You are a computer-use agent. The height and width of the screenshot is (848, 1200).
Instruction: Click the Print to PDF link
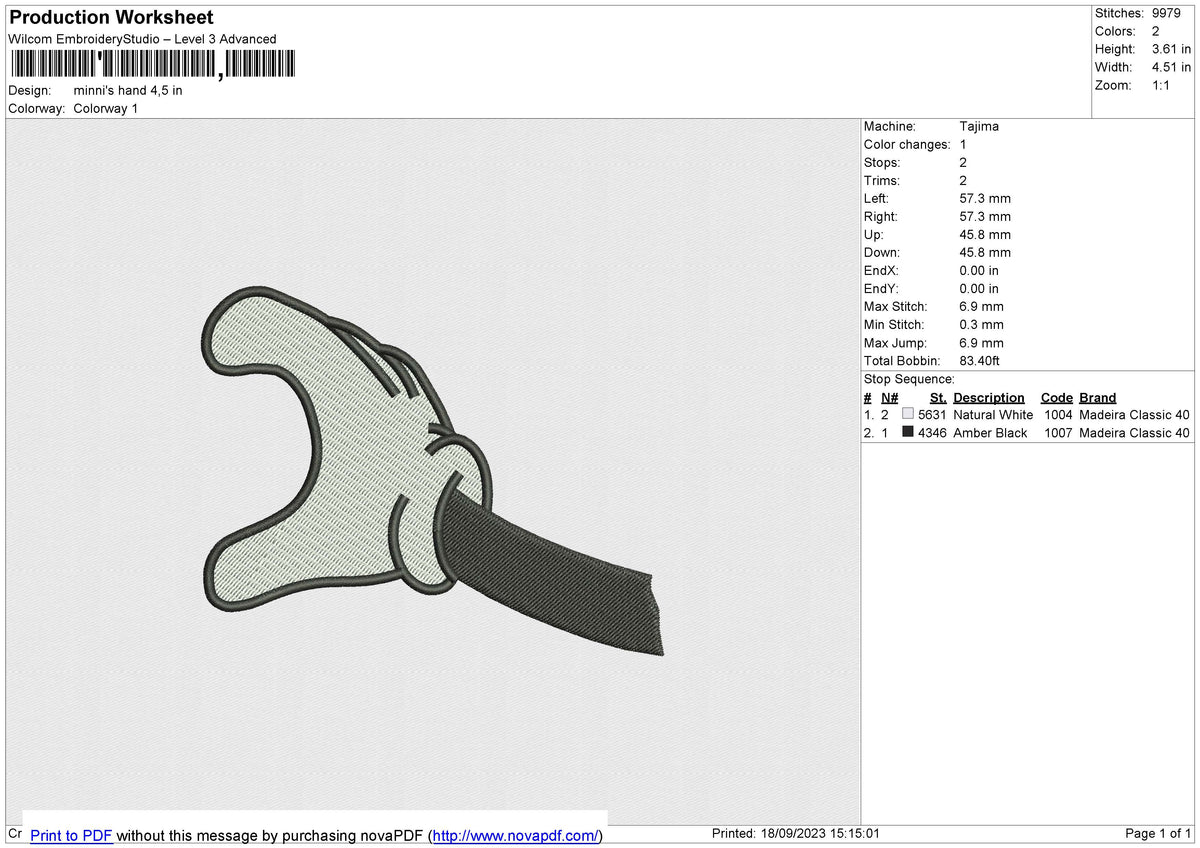click(71, 835)
